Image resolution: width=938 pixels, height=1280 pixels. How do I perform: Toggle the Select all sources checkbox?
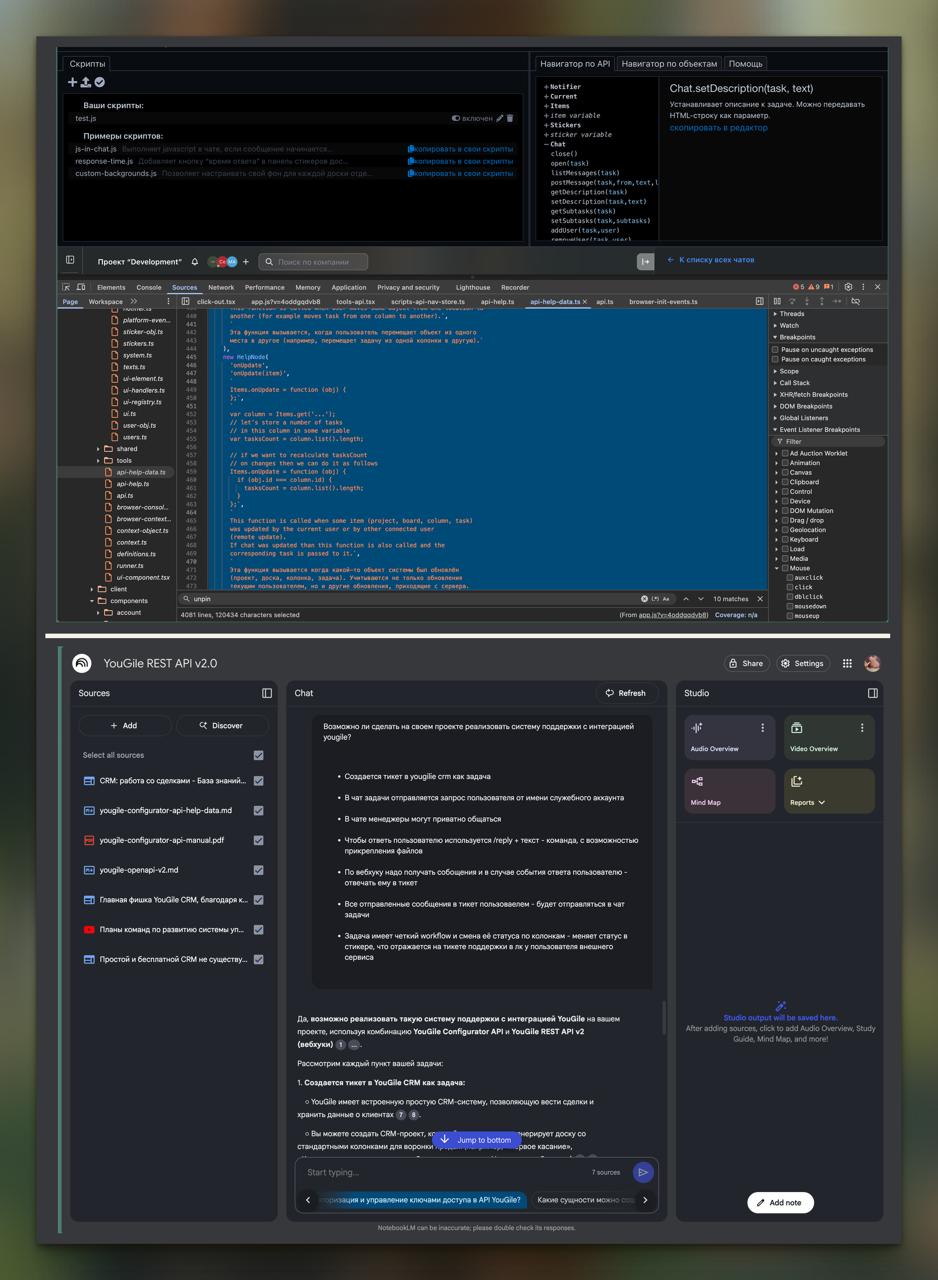click(259, 755)
